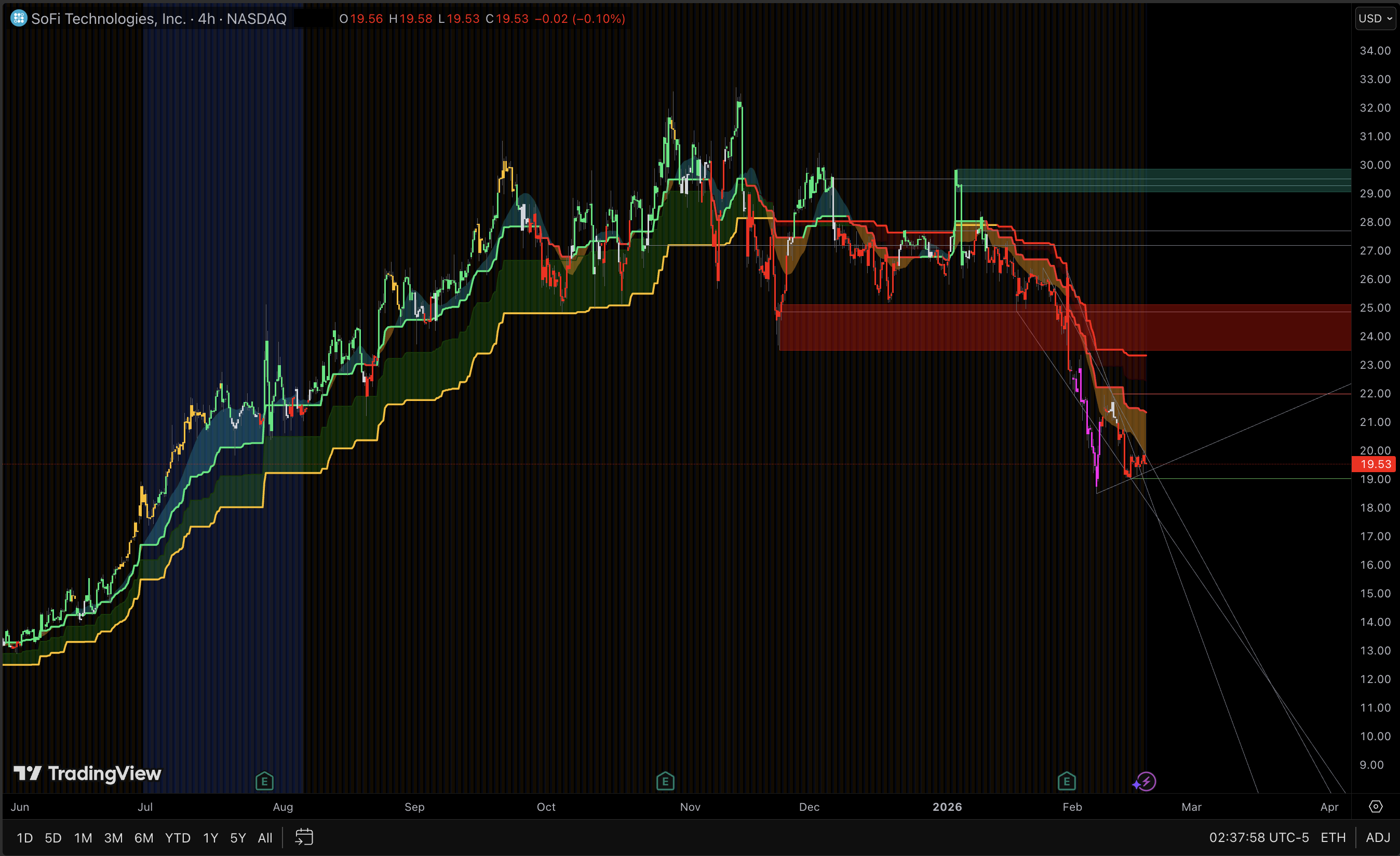Open the Go-to-date calendar icon
1400x856 pixels.
304,837
